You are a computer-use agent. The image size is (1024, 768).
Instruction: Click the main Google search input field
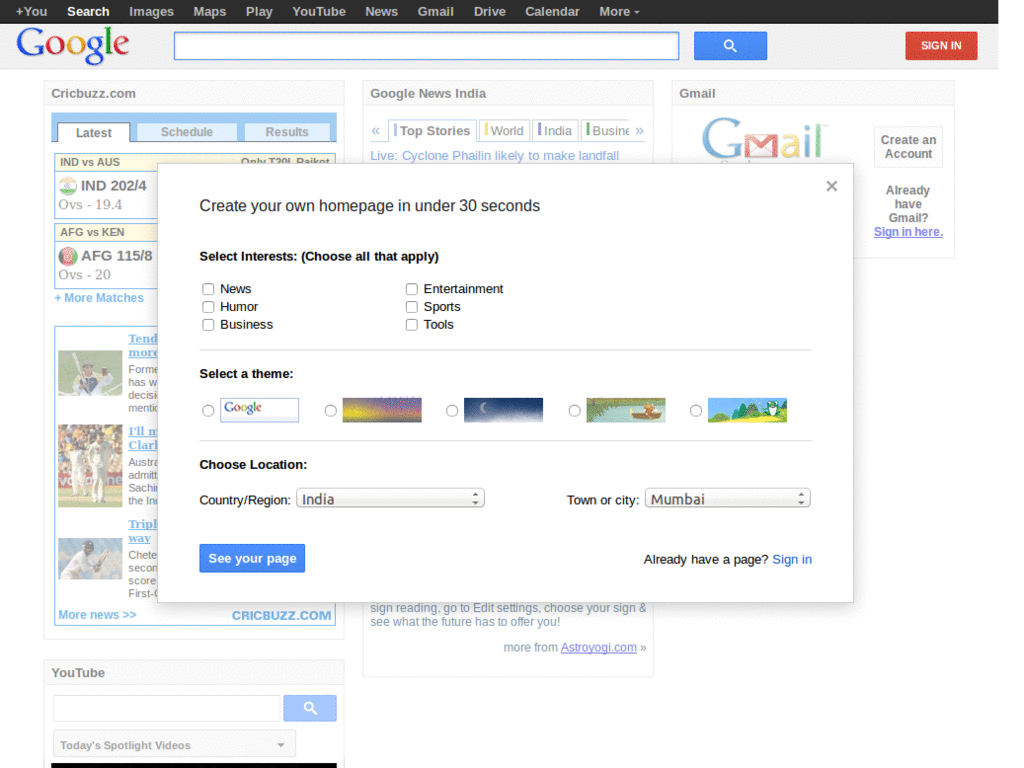click(426, 46)
